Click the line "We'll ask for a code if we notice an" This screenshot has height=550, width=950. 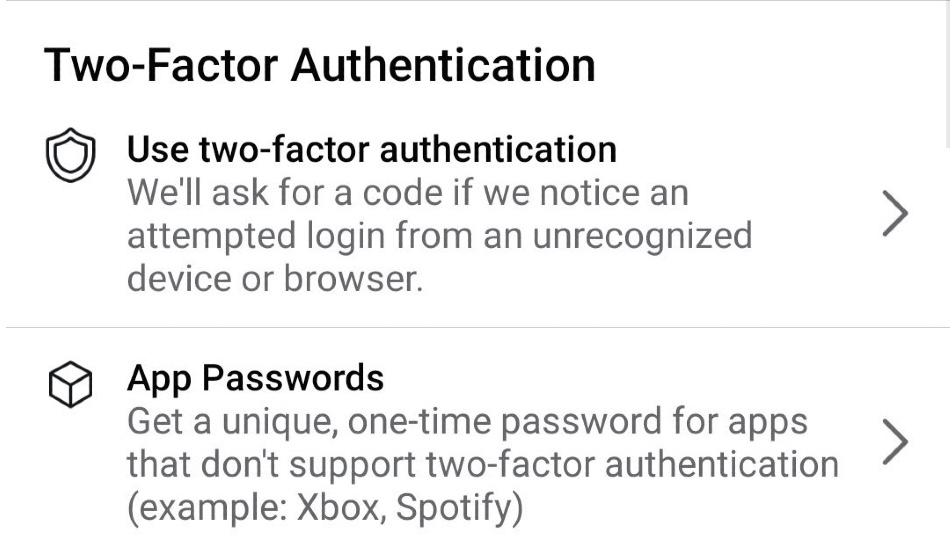click(x=408, y=193)
